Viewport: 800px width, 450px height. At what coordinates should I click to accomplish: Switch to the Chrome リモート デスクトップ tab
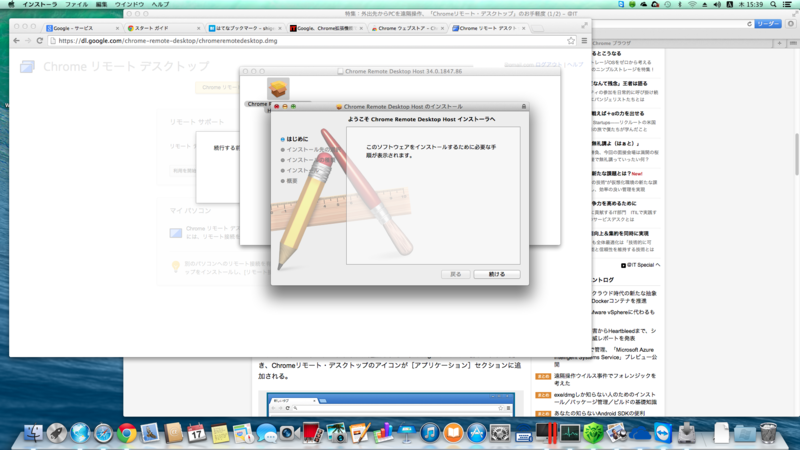pos(488,28)
